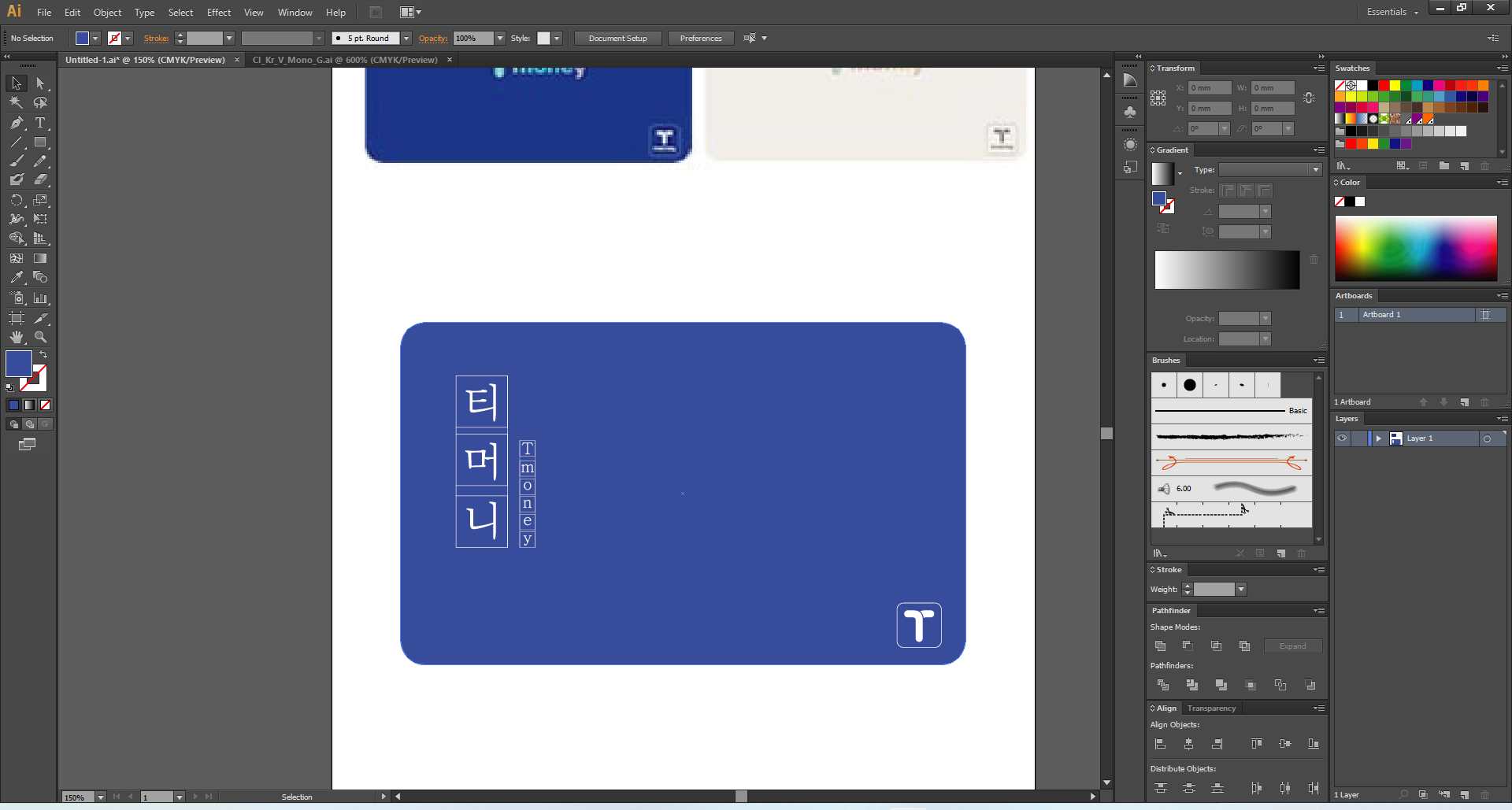Viewport: 1512px width, 810px height.
Task: Select the Rectangle tool
Action: 40,142
